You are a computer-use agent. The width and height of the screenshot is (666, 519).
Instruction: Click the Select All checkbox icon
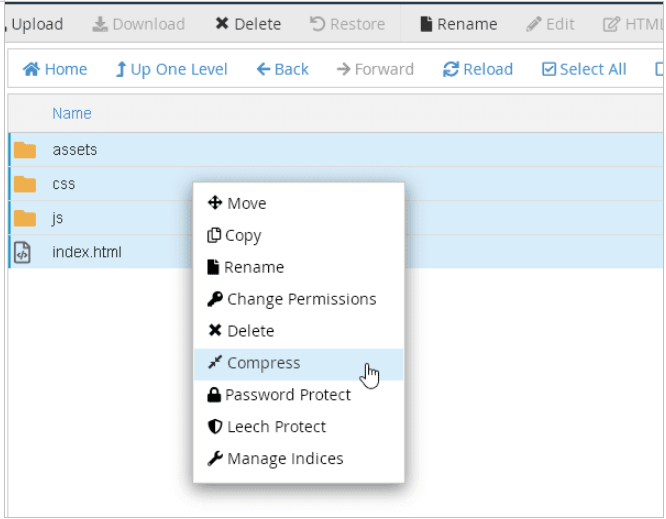pyautogui.click(x=549, y=69)
